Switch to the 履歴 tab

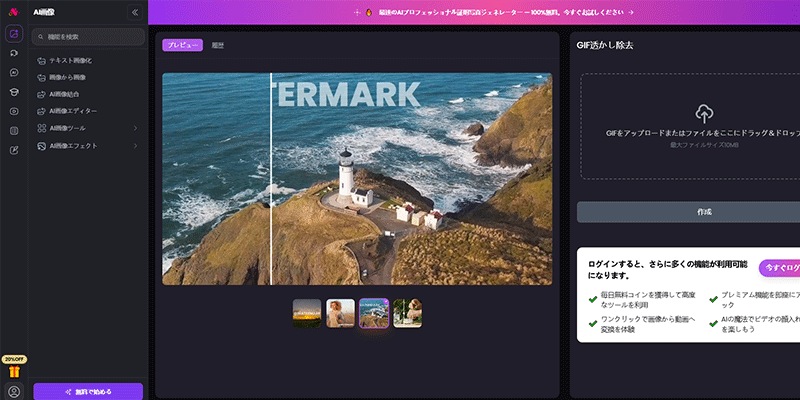coord(217,45)
